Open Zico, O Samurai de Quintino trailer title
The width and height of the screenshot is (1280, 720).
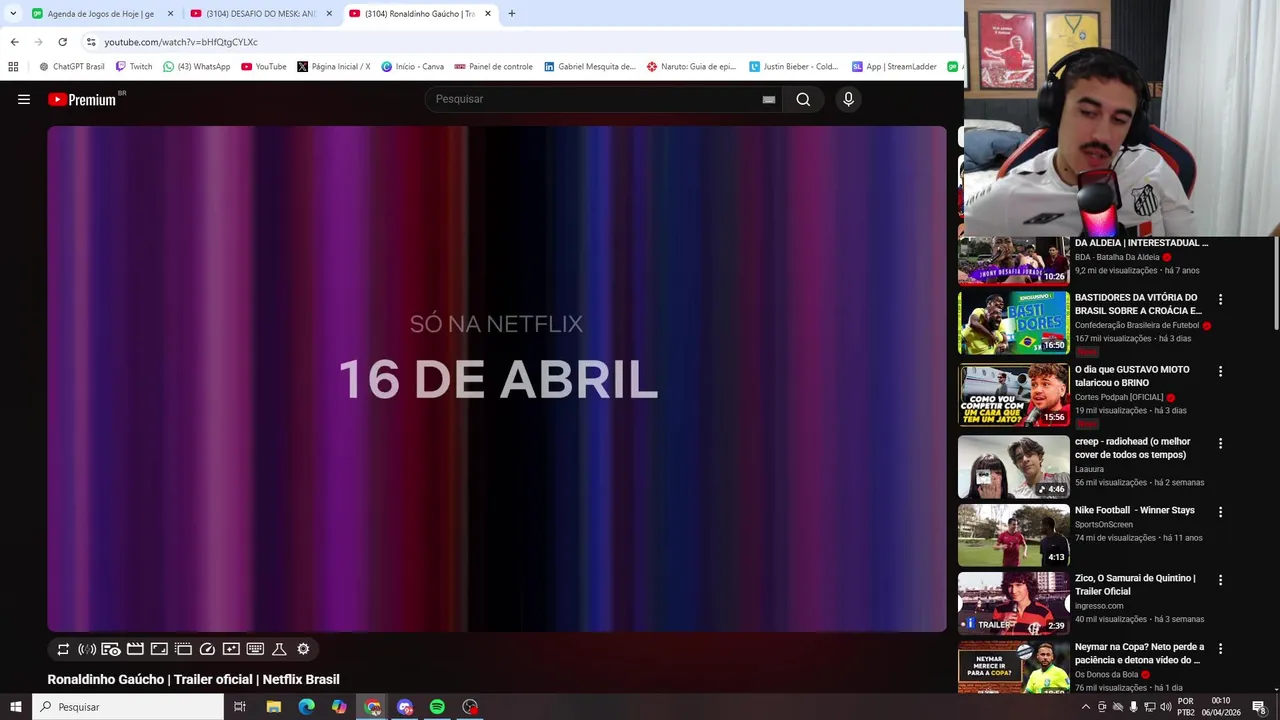(1135, 585)
